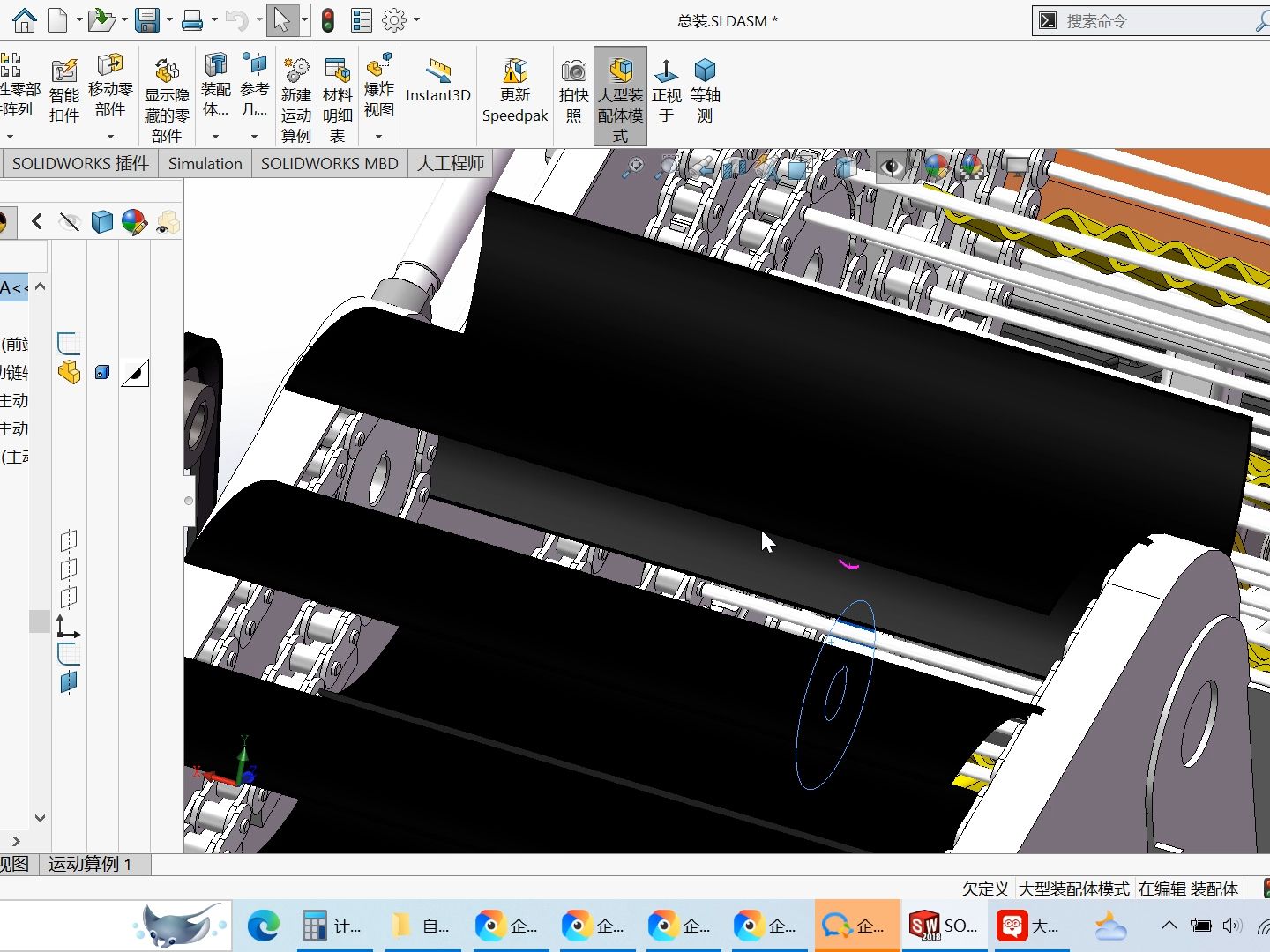Click the Home icon in the top toolbar
Viewport: 1270px width, 952px height.
click(24, 19)
